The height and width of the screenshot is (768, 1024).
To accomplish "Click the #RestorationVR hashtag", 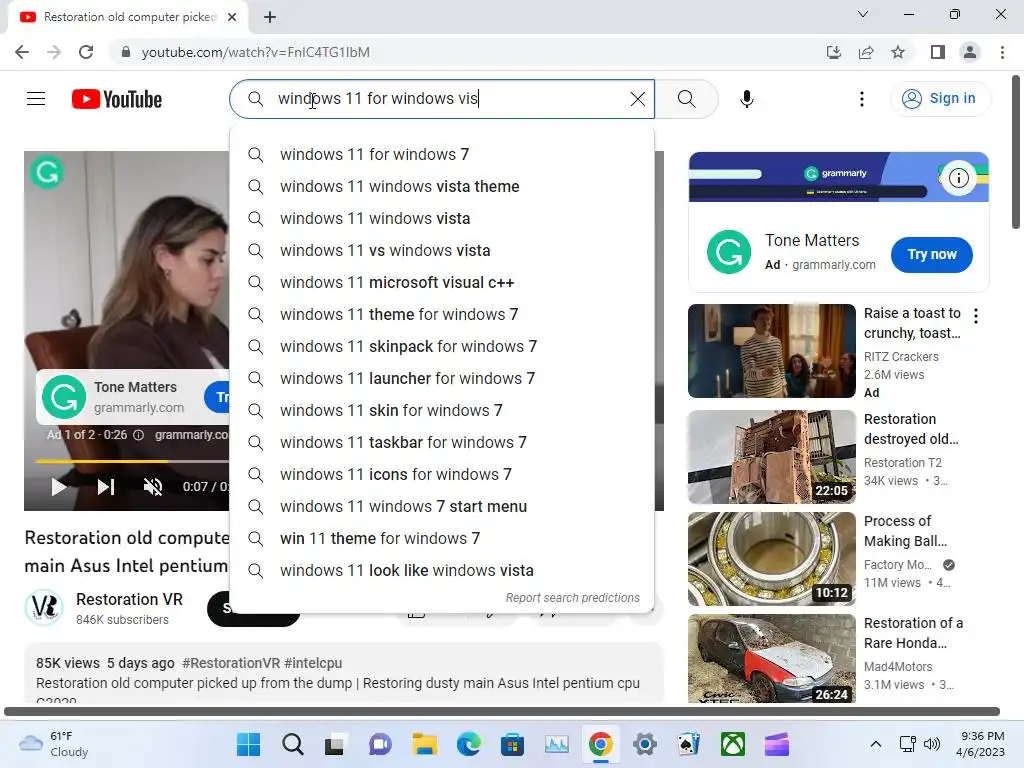I will [x=231, y=663].
